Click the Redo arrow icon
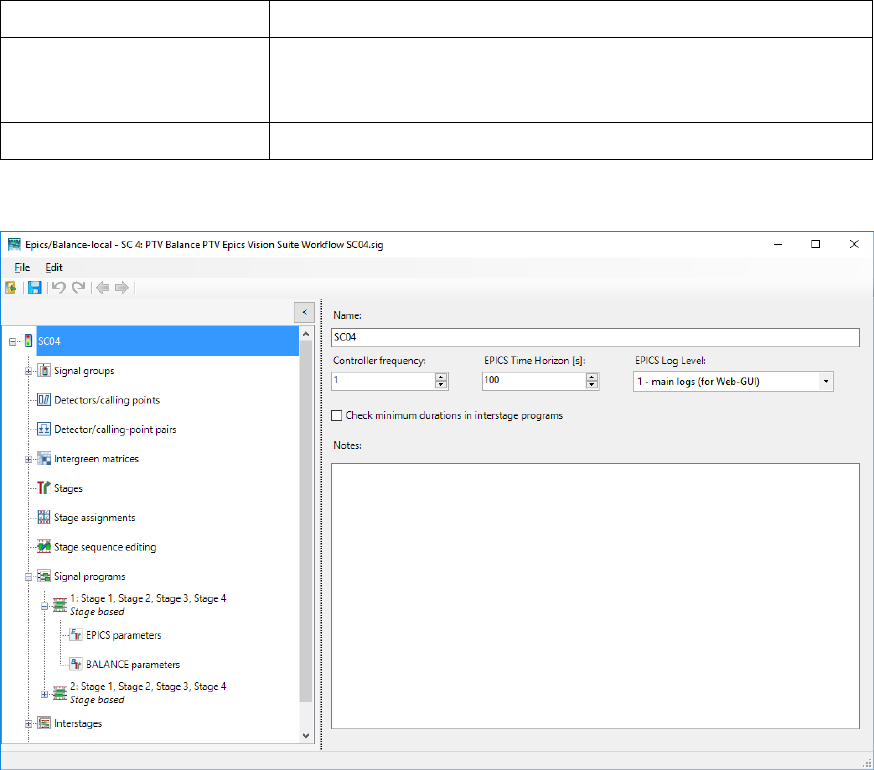 [x=79, y=288]
